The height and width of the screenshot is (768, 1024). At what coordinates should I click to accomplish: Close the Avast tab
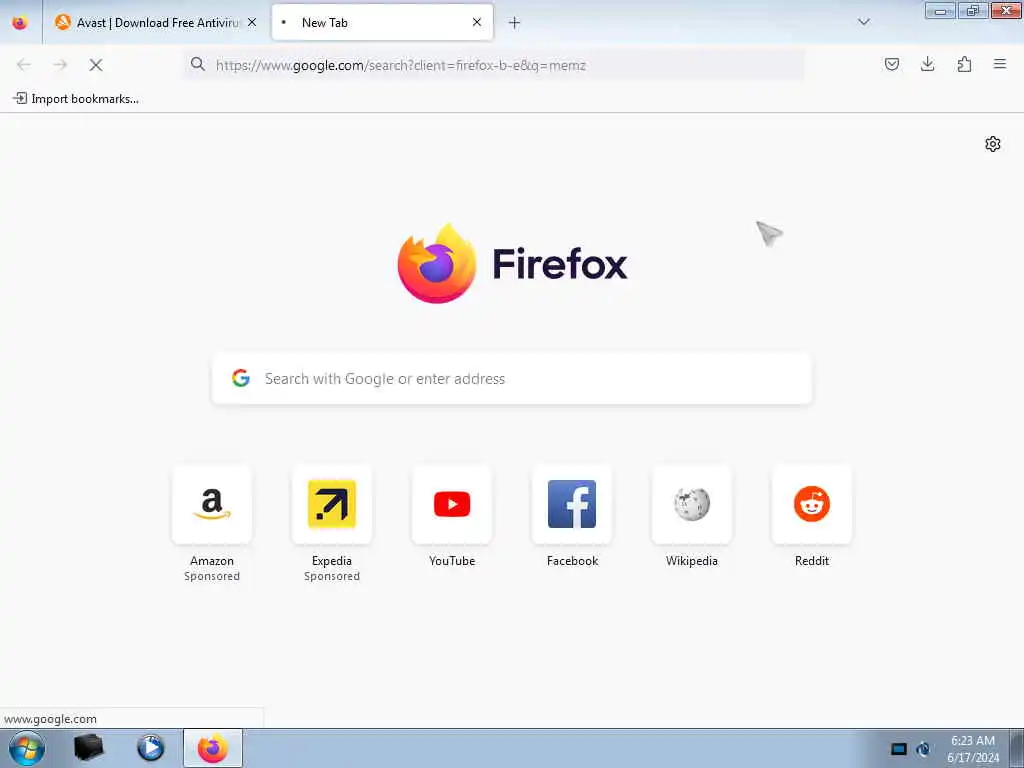pyautogui.click(x=252, y=22)
